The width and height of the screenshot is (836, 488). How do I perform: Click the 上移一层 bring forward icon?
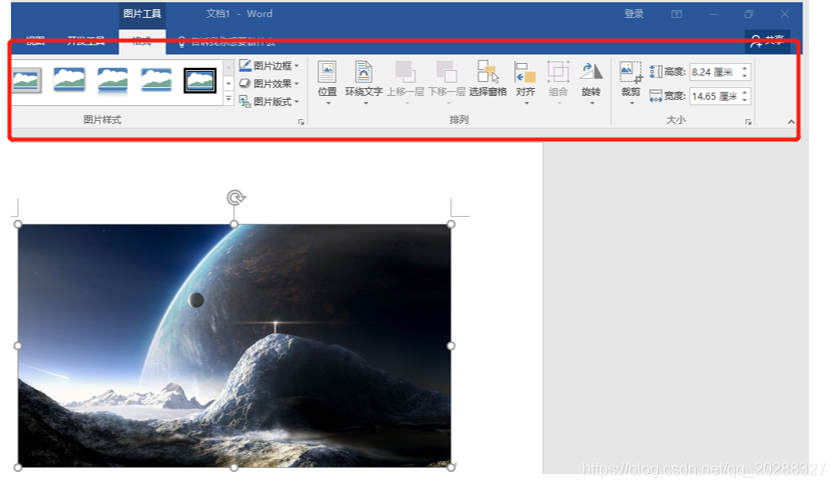405,72
